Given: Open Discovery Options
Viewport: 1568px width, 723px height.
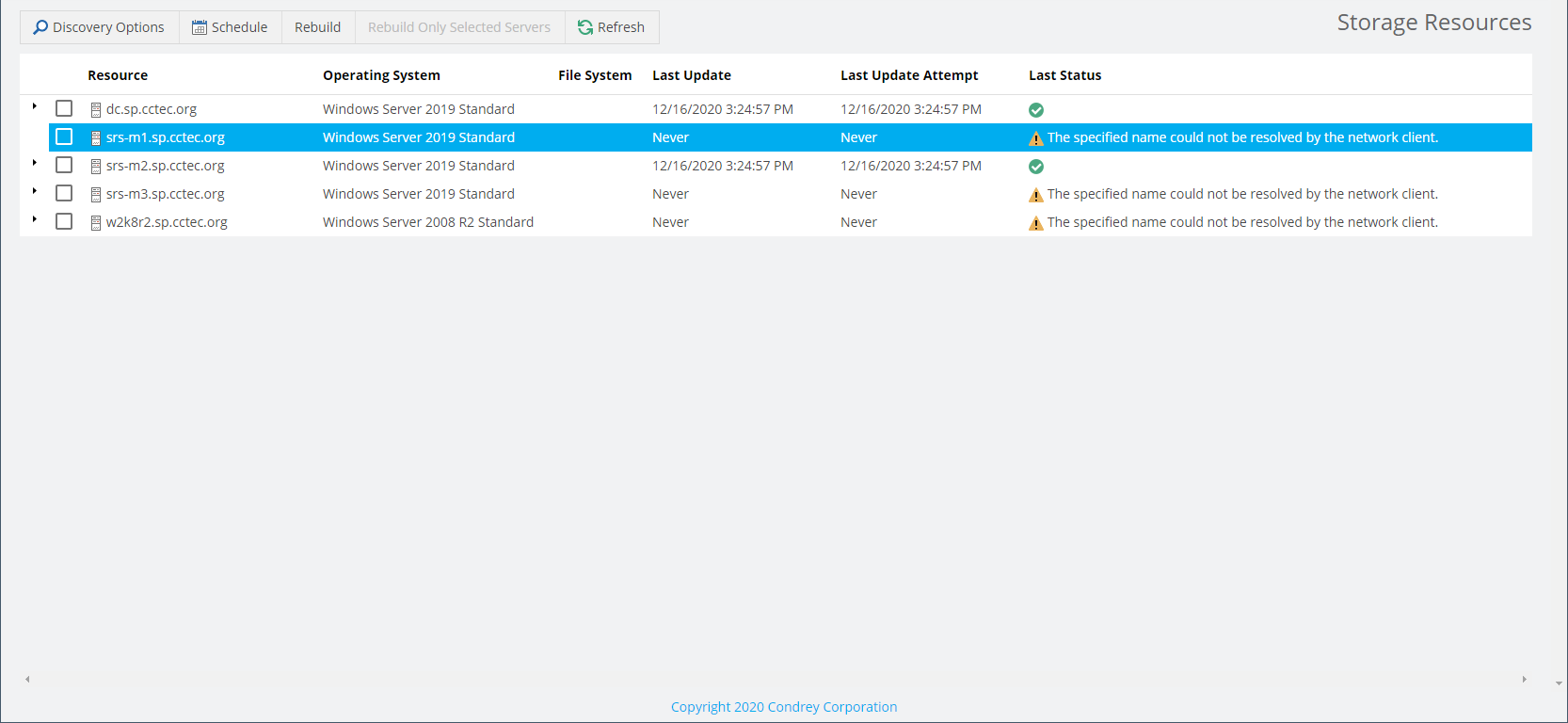Looking at the screenshot, I should pyautogui.click(x=99, y=27).
